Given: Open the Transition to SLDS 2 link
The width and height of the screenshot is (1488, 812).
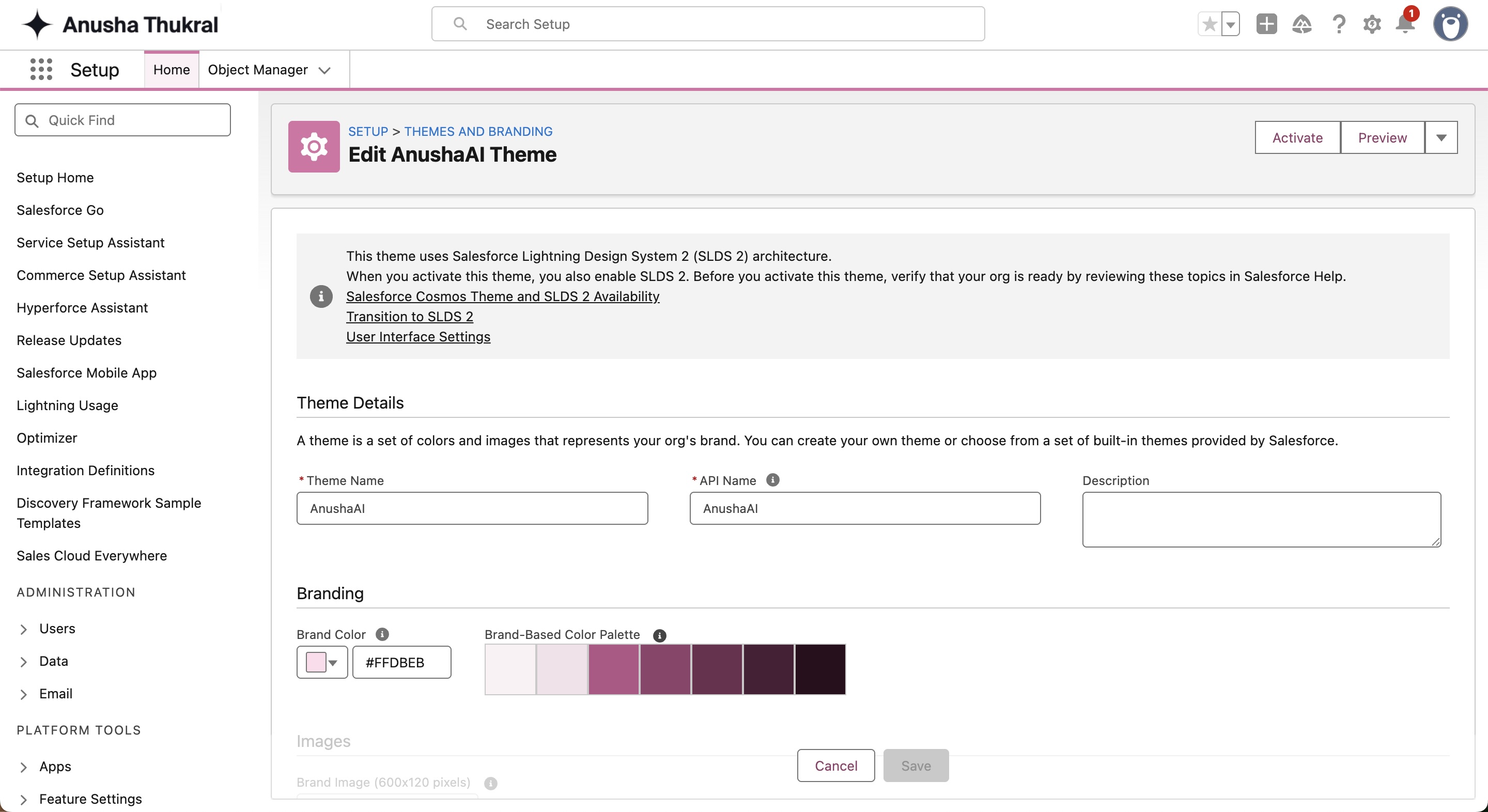Looking at the screenshot, I should (x=409, y=317).
